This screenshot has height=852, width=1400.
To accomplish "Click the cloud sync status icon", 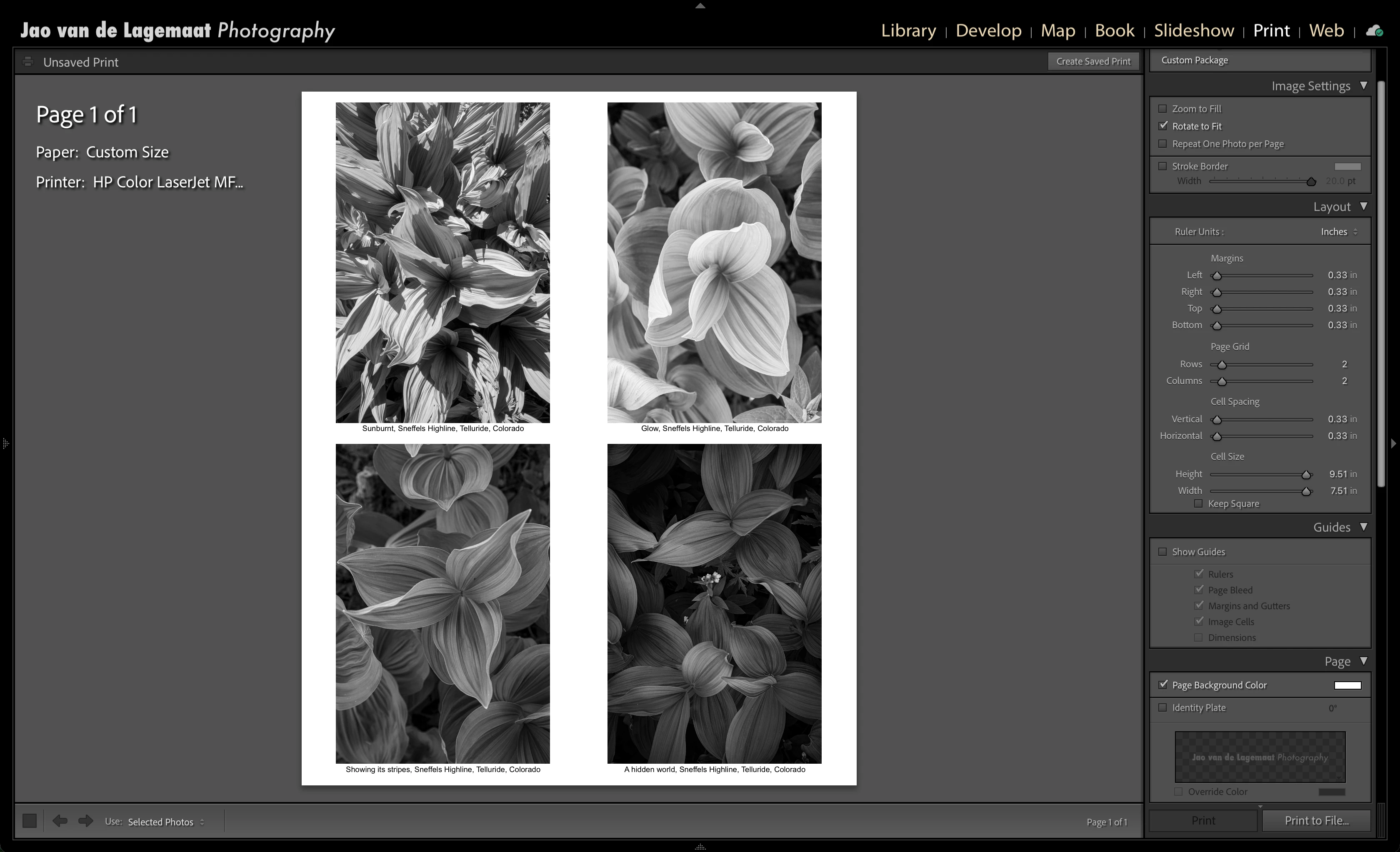I will pyautogui.click(x=1374, y=31).
